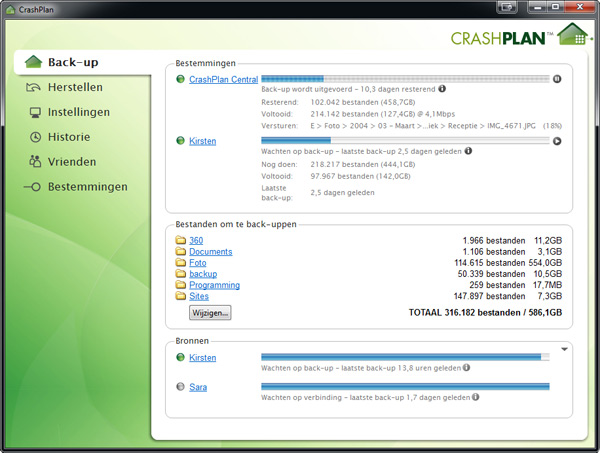Start the Kirsten destination backup

tap(557, 141)
